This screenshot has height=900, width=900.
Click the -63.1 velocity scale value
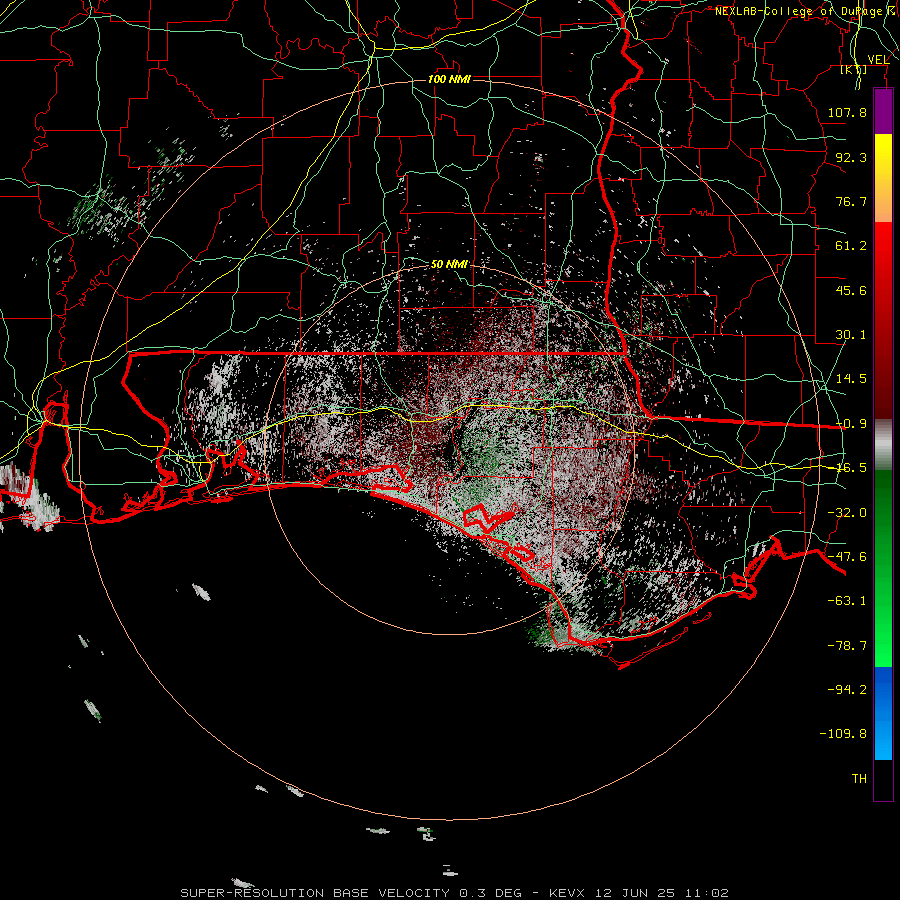pyautogui.click(x=847, y=601)
